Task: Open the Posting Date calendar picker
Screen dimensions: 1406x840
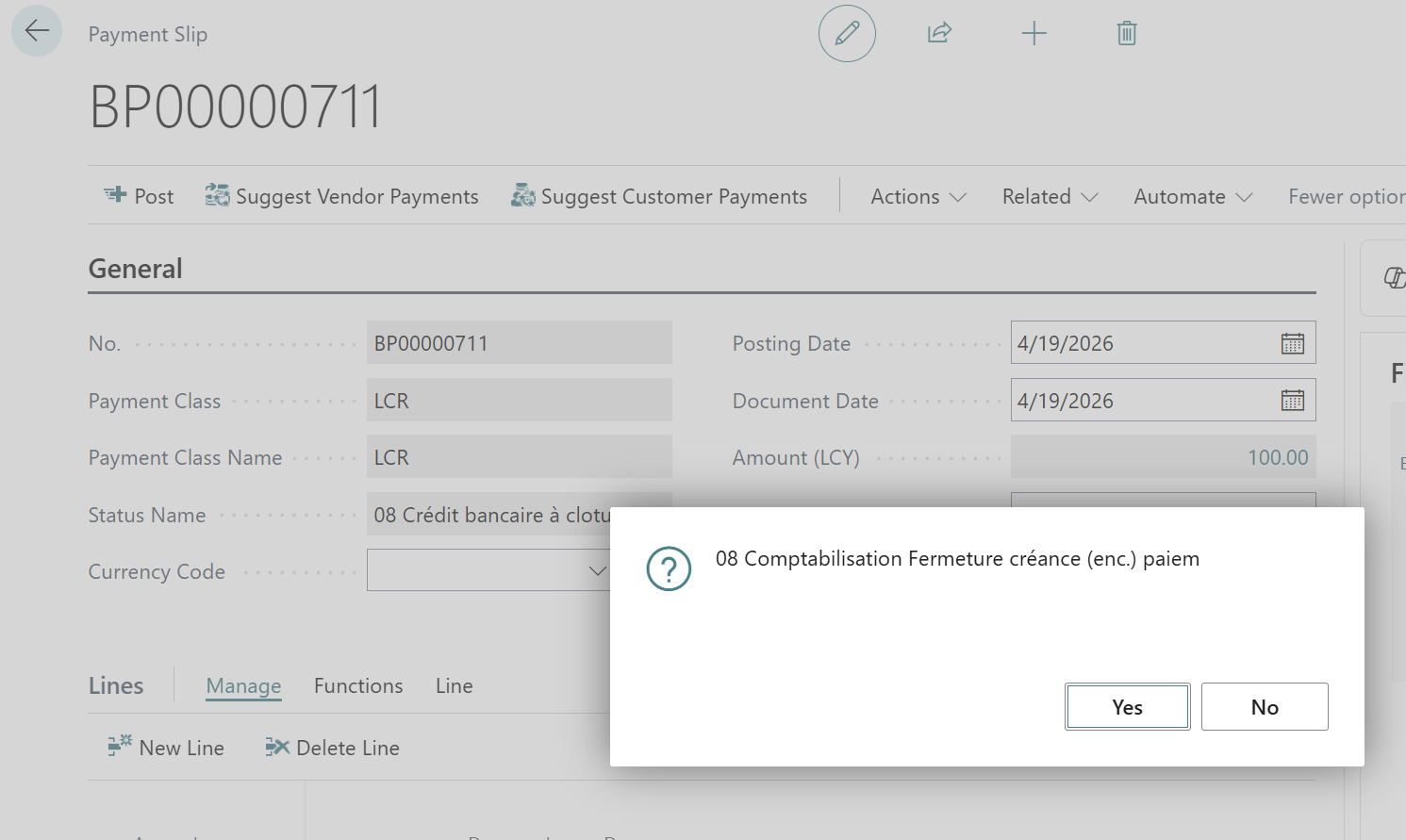Action: tap(1292, 344)
